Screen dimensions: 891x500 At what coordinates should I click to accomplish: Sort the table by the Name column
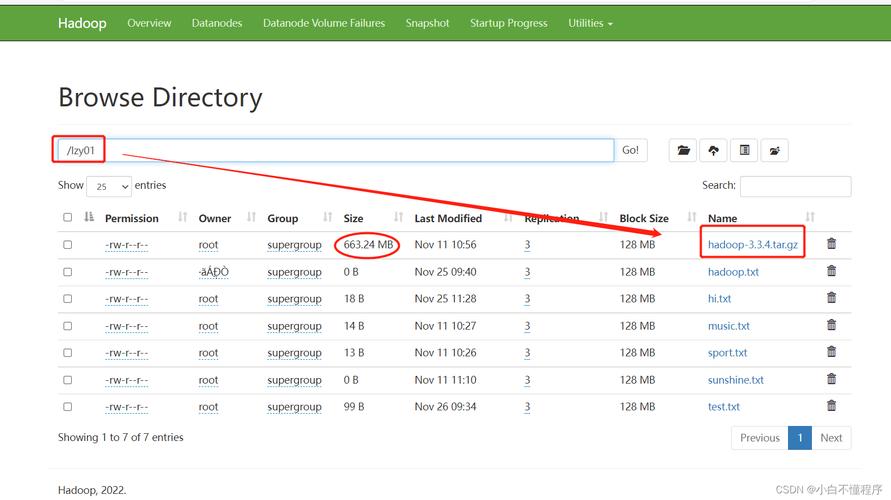coord(722,218)
